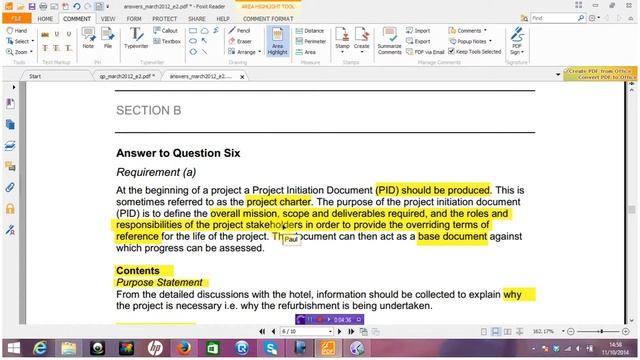This screenshot has width=640, height=360.
Task: Switch to the qp_march2012_e2.pdf document tab
Action: pos(127,76)
